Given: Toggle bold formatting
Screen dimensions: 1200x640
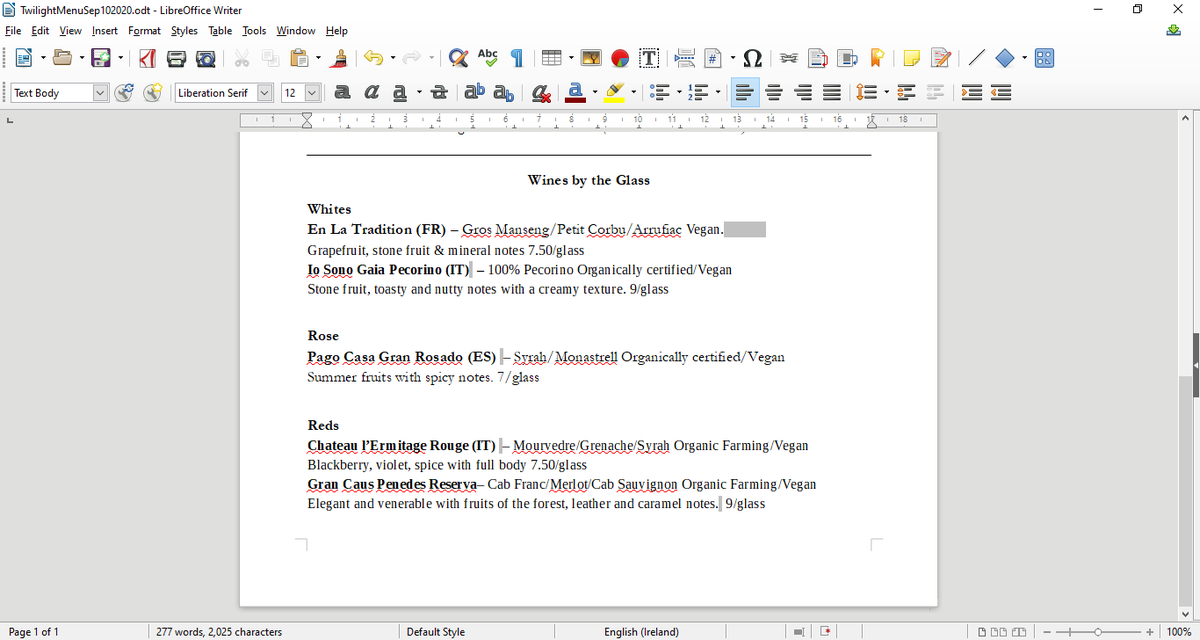Looking at the screenshot, I should 342,93.
